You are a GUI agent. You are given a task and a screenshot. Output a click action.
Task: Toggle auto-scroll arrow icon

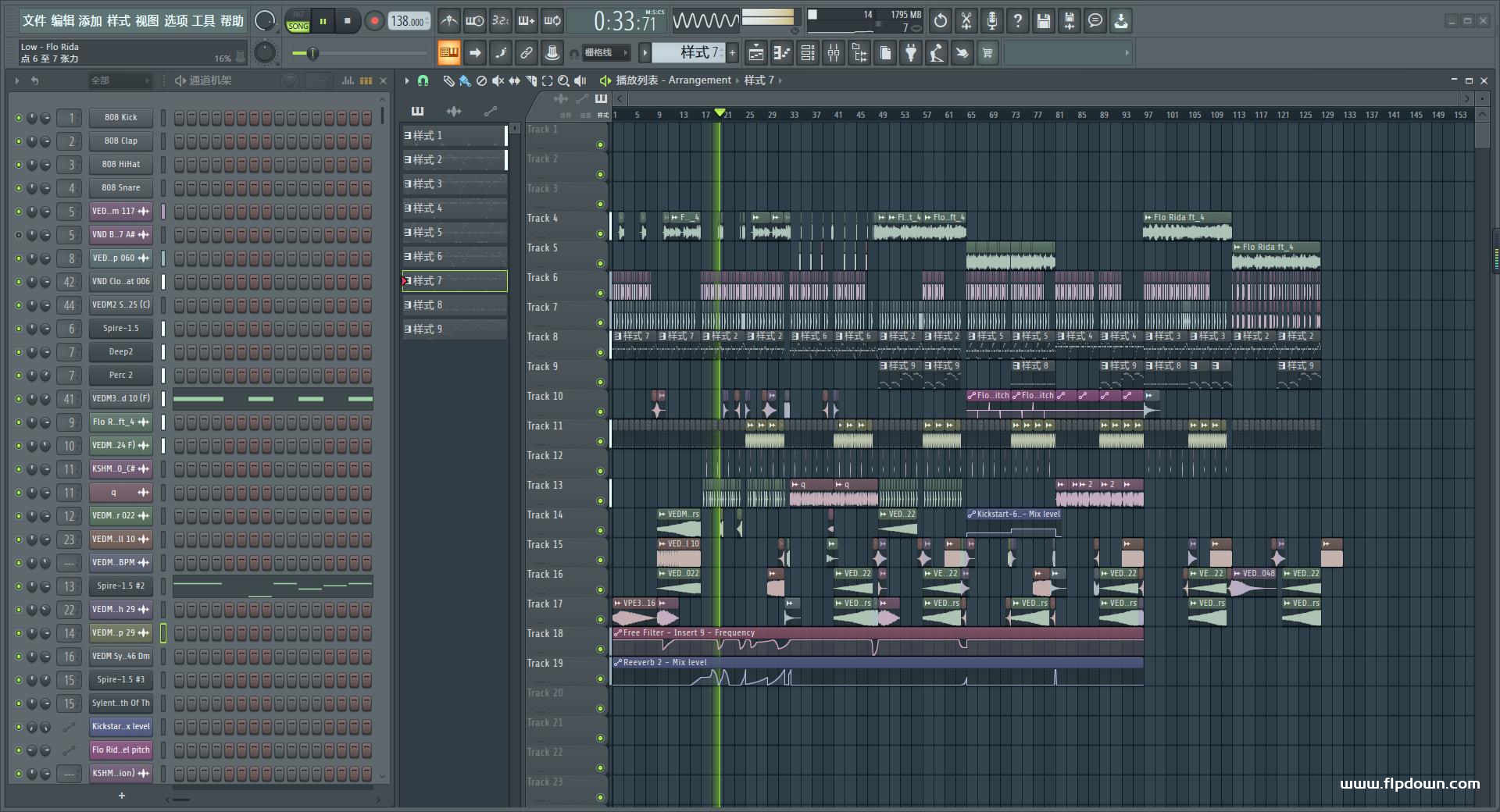coord(474,53)
